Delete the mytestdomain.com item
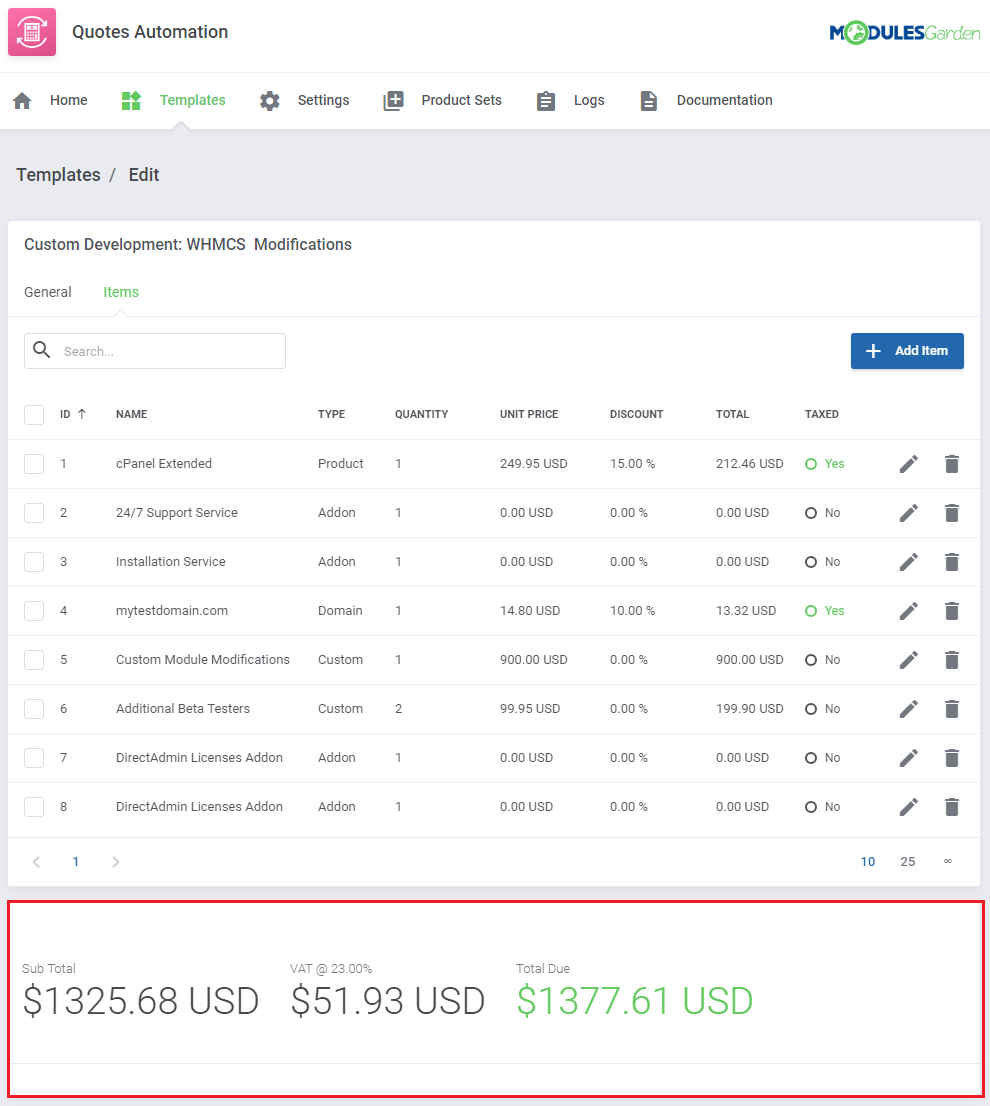 (x=952, y=611)
